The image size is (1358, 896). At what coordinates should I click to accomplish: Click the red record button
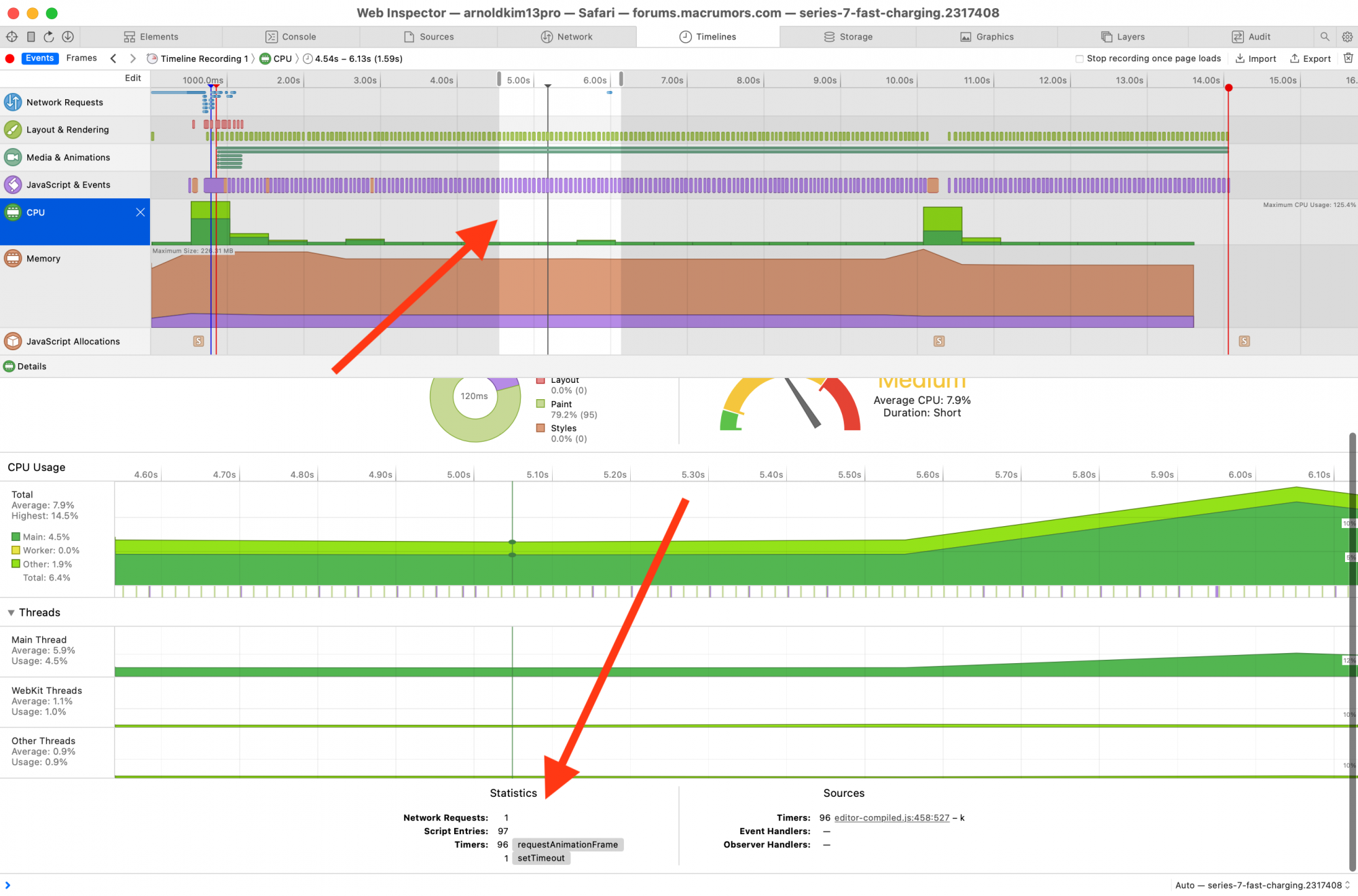click(x=10, y=58)
